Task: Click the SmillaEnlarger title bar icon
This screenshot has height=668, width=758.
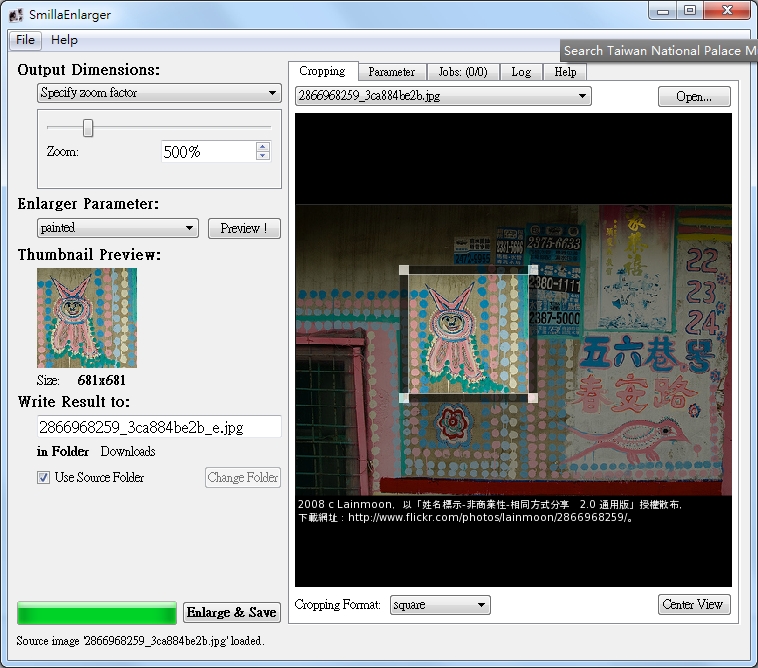Action: (15, 15)
